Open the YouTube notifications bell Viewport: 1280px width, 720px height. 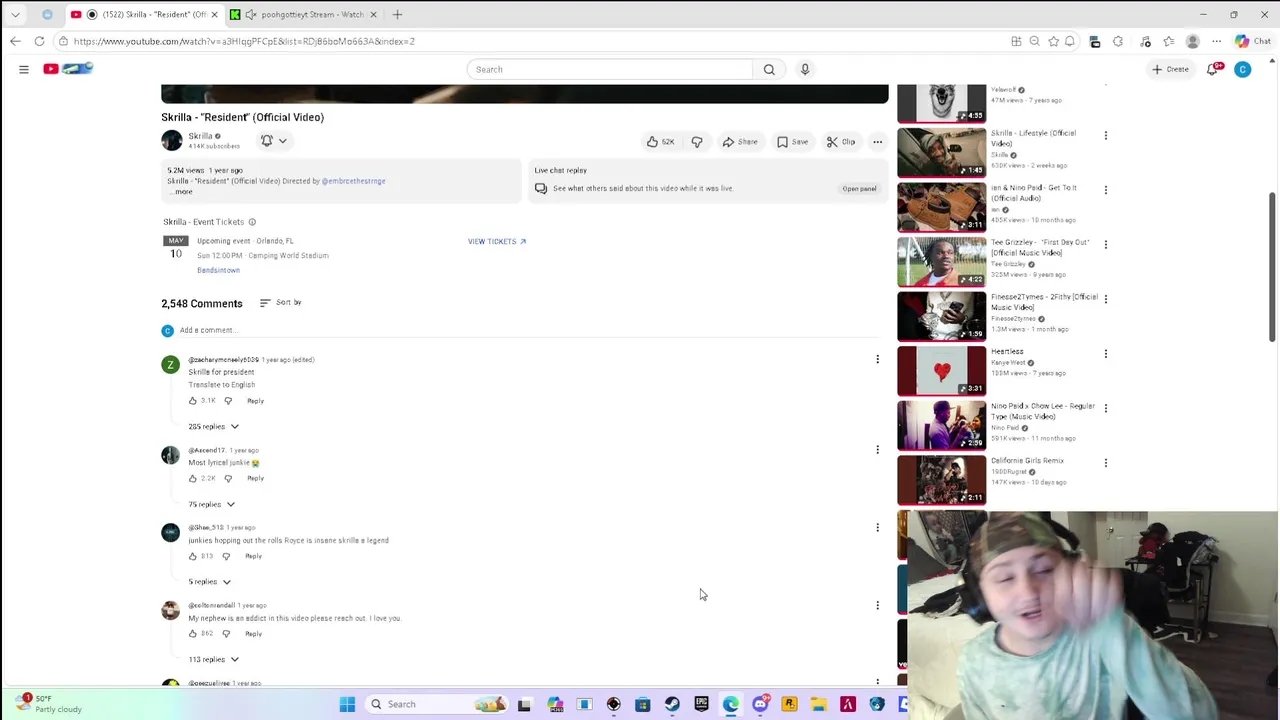pos(1213,69)
